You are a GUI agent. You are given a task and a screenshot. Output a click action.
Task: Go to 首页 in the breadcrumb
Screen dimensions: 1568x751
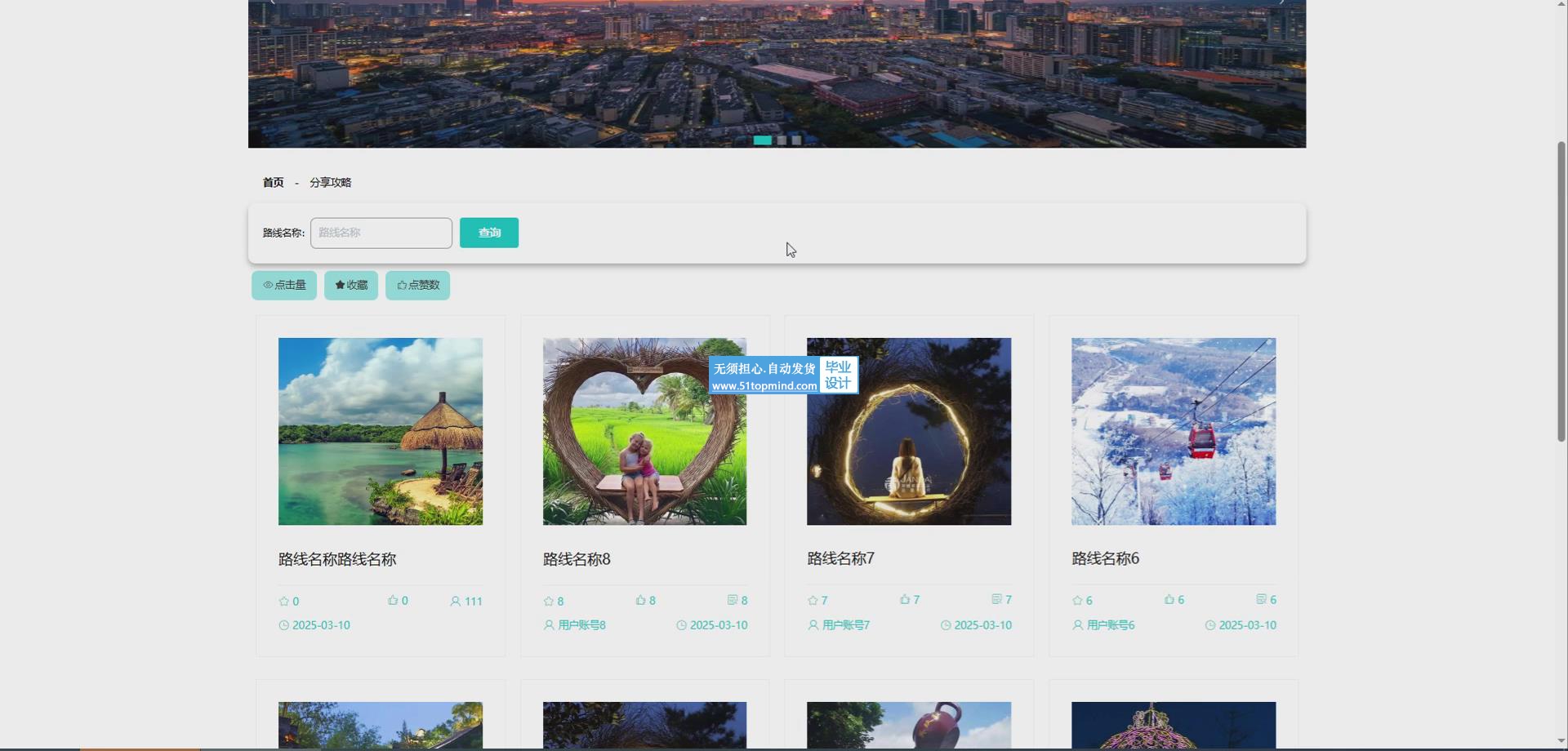273,183
